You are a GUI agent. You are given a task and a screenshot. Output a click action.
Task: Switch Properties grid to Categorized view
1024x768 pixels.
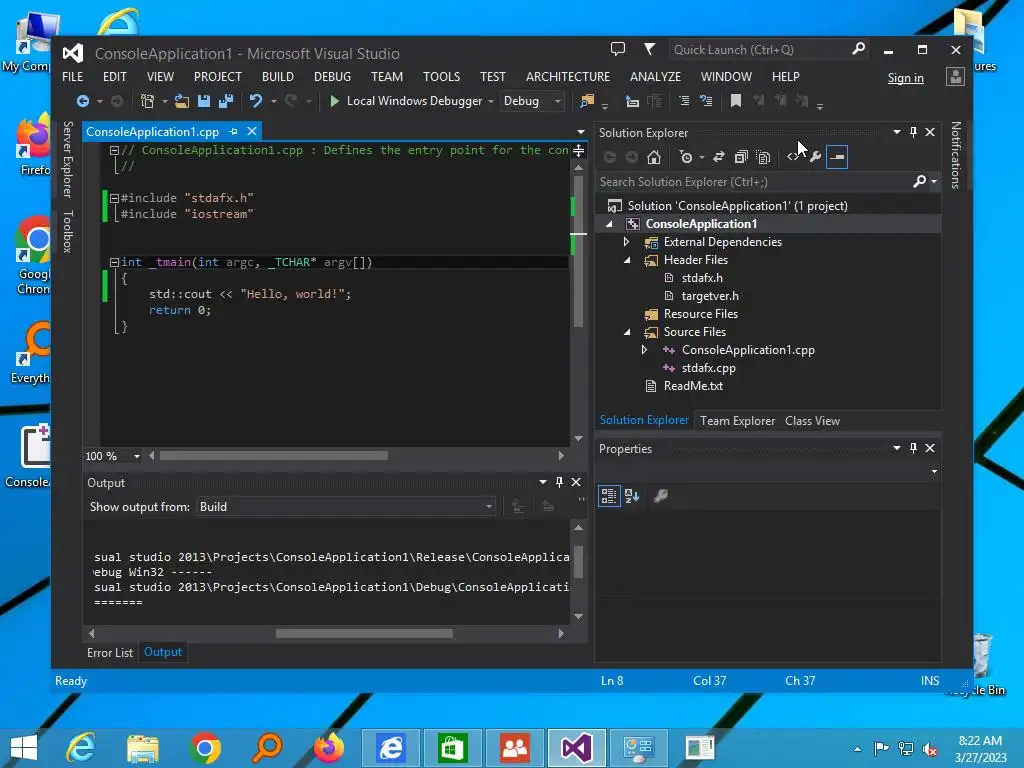(x=609, y=496)
